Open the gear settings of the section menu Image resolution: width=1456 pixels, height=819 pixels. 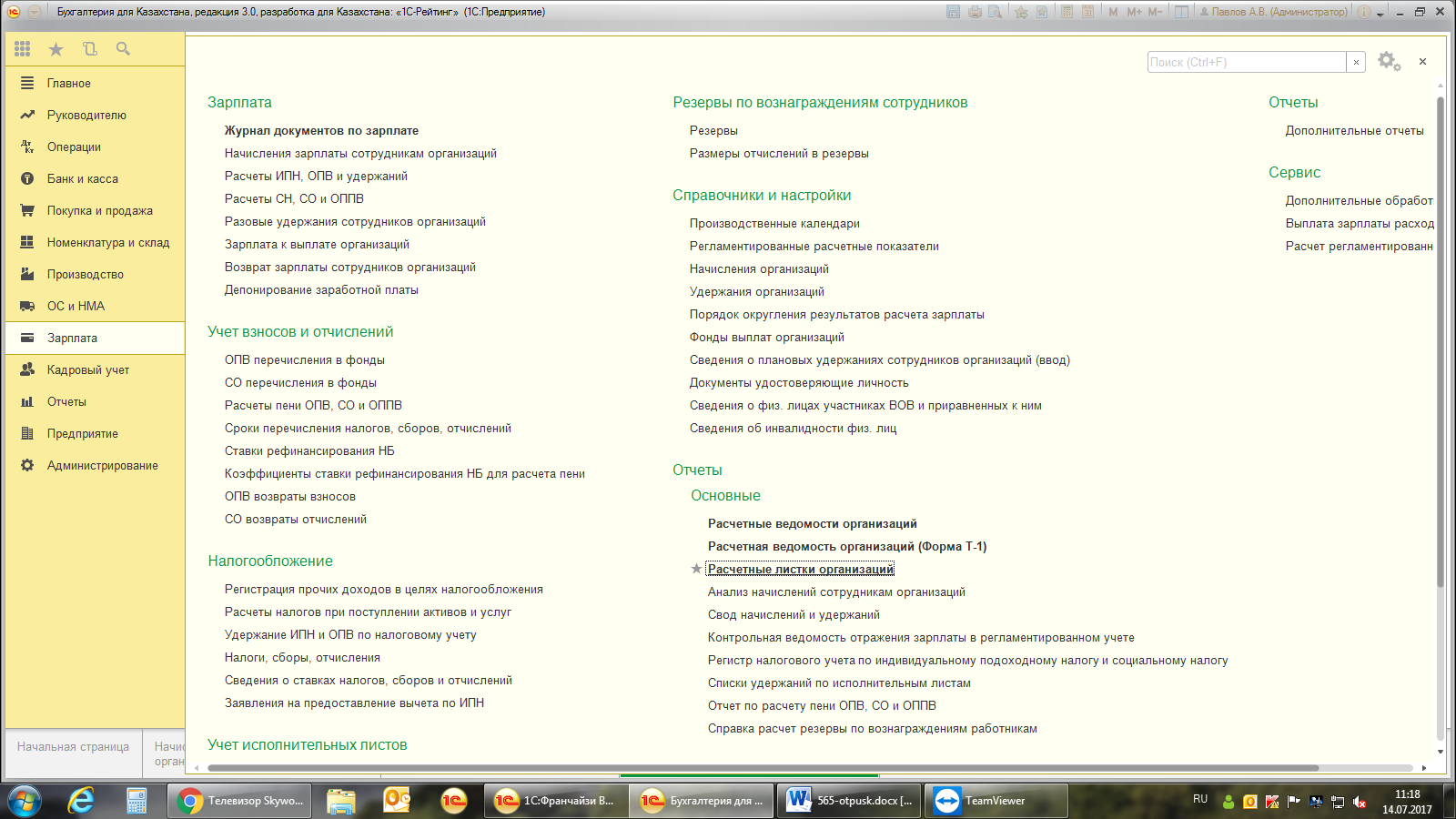pos(1389,62)
